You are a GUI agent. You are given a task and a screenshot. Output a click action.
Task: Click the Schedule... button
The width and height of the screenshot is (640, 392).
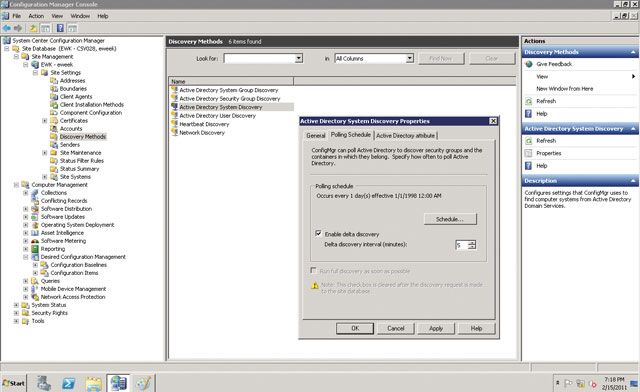coord(450,219)
